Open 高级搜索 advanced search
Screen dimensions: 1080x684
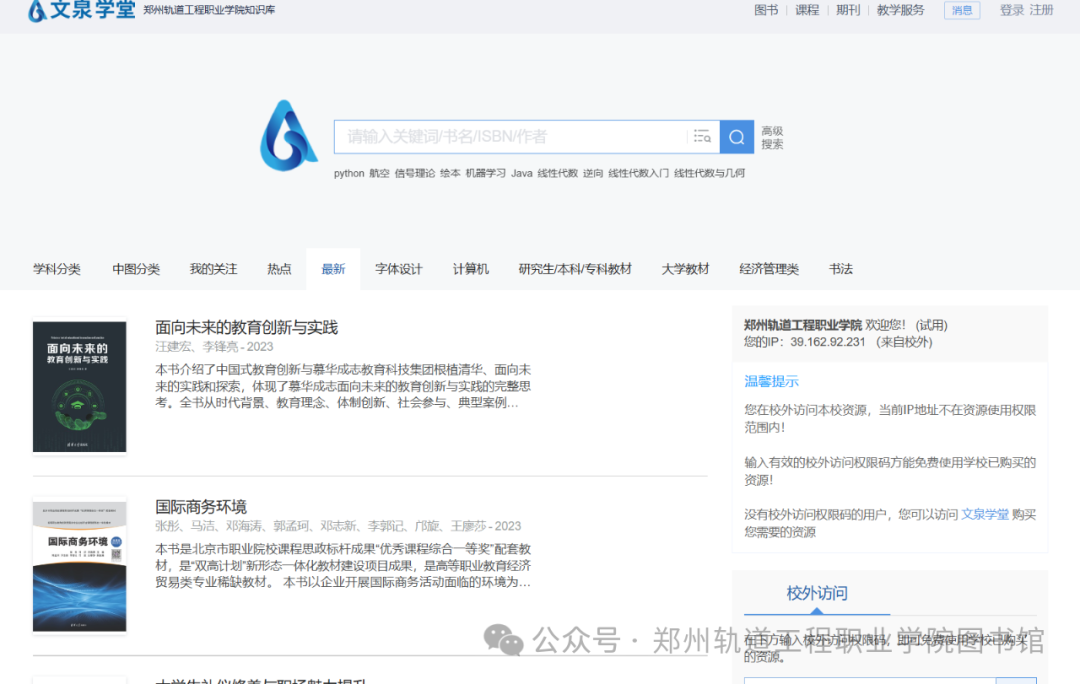click(x=772, y=137)
